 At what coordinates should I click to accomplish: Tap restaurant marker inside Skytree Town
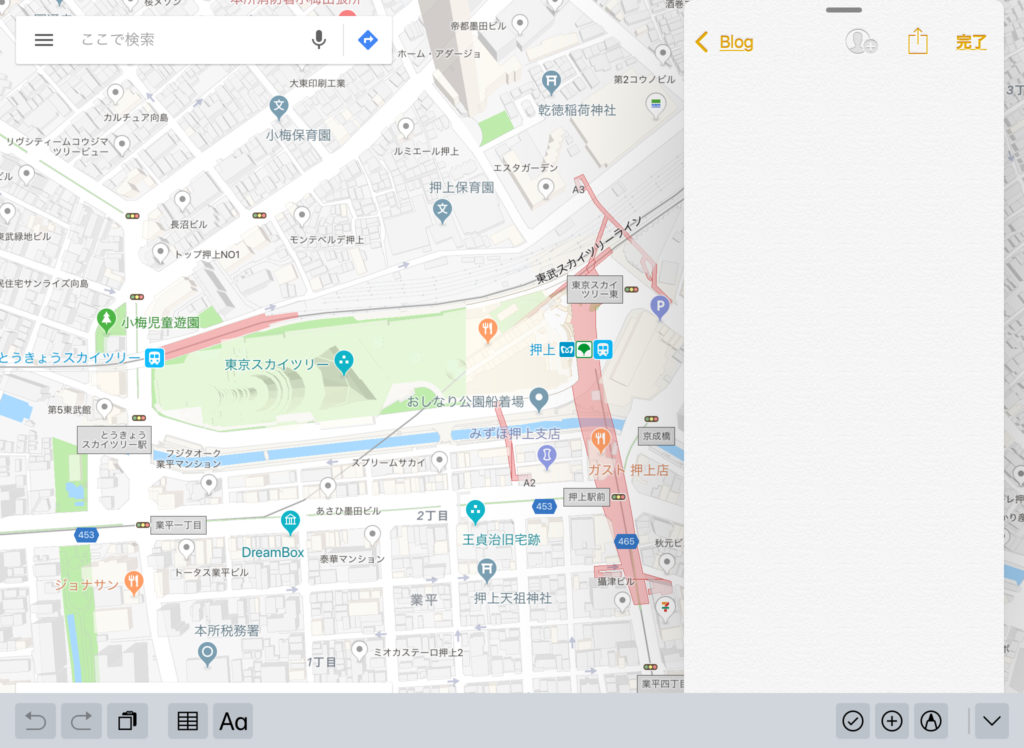point(487,330)
